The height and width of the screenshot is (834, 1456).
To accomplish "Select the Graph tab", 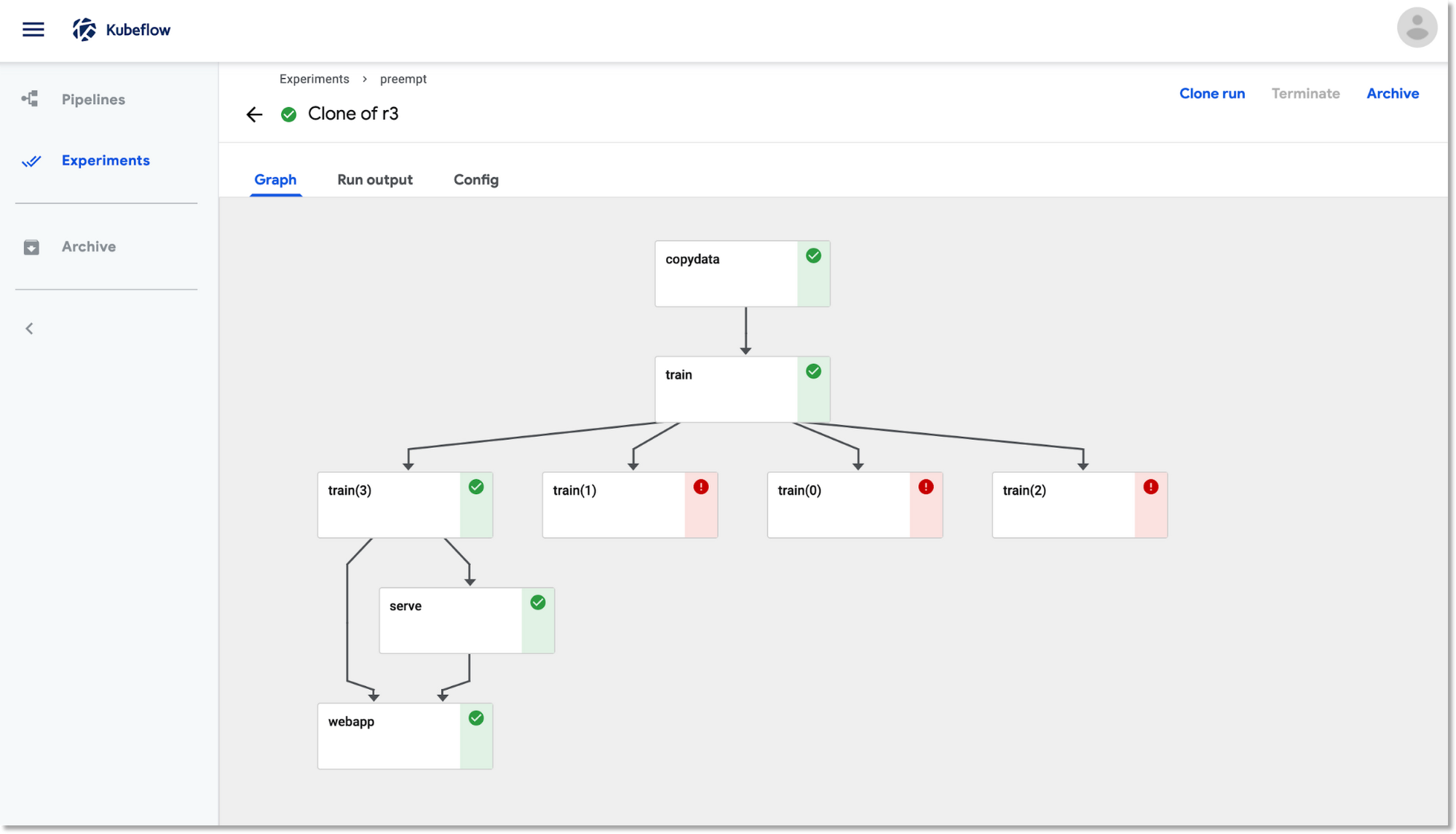I will point(275,180).
